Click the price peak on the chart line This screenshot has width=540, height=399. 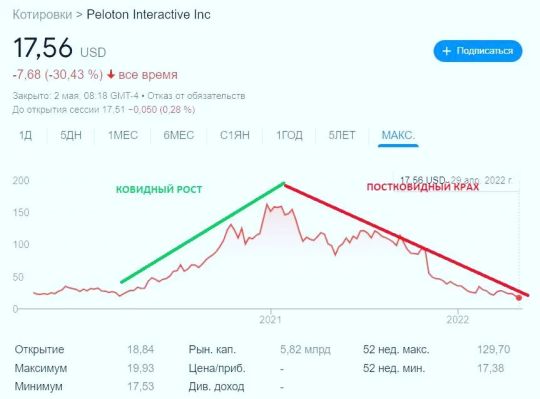pyautogui.click(x=267, y=205)
